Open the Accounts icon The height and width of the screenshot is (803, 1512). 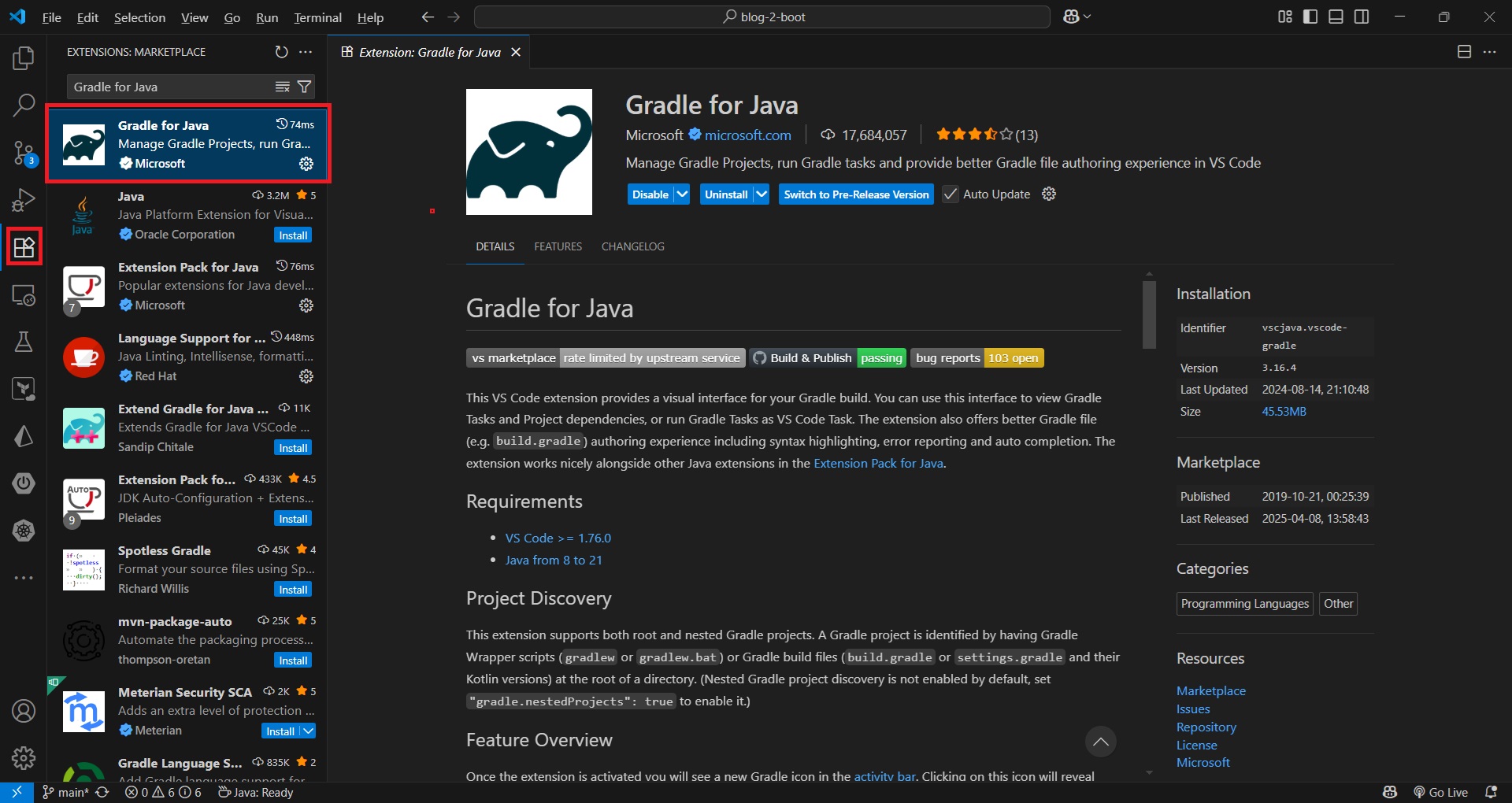coord(24,711)
